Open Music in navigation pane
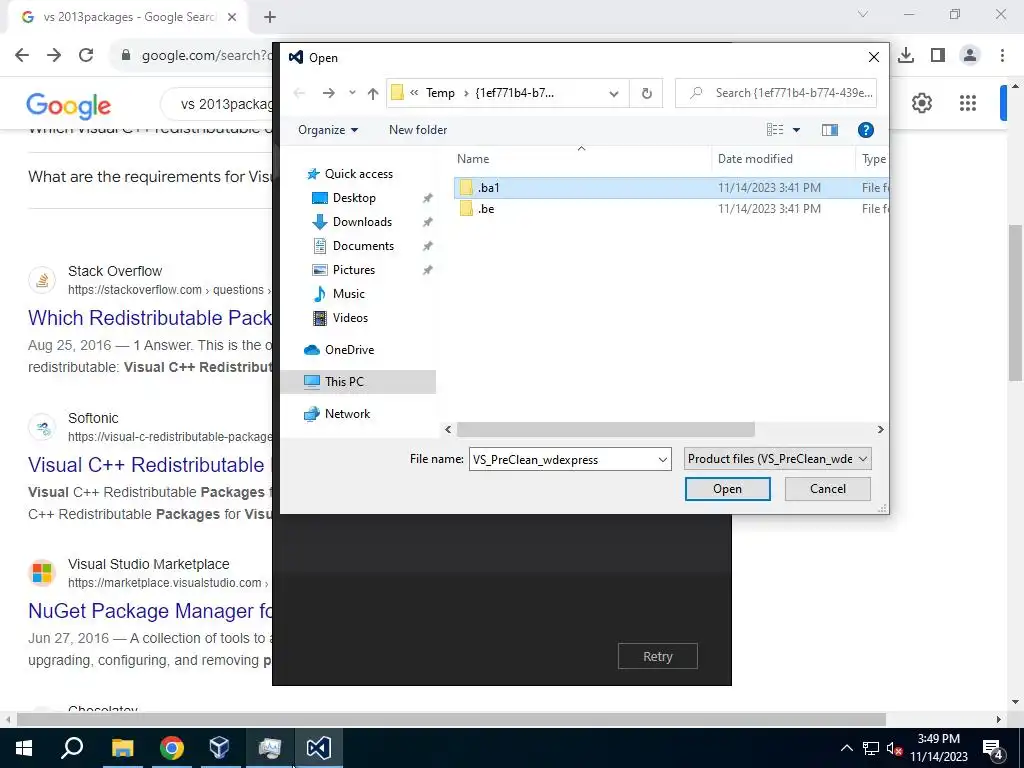 [x=348, y=294]
